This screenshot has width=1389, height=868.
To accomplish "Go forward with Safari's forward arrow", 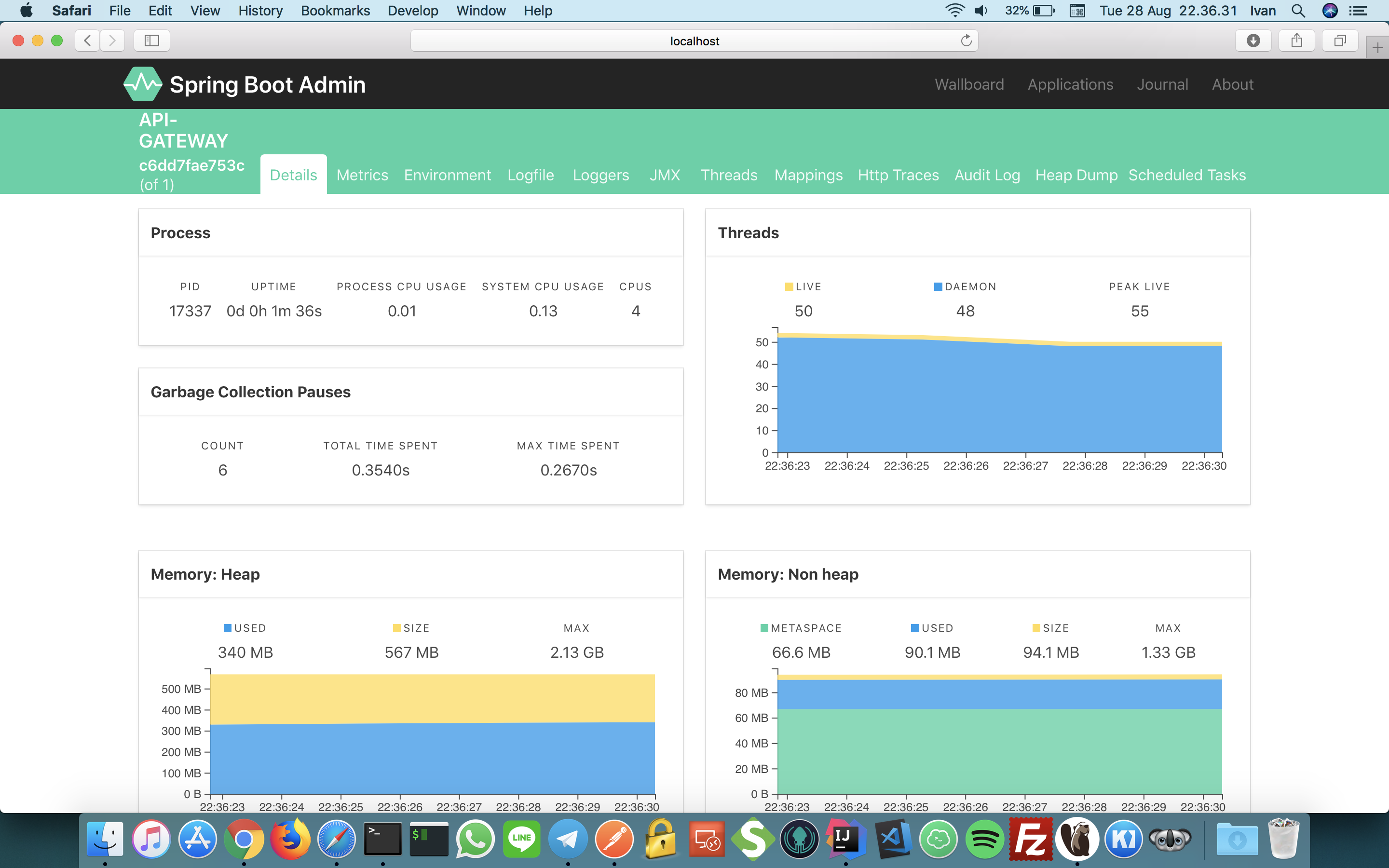I will point(112,41).
